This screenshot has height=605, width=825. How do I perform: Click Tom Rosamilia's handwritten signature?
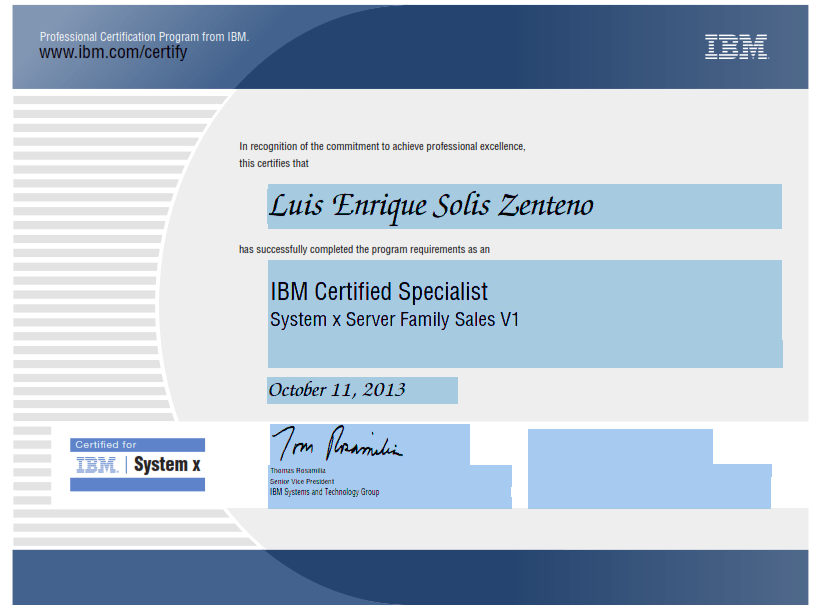337,443
